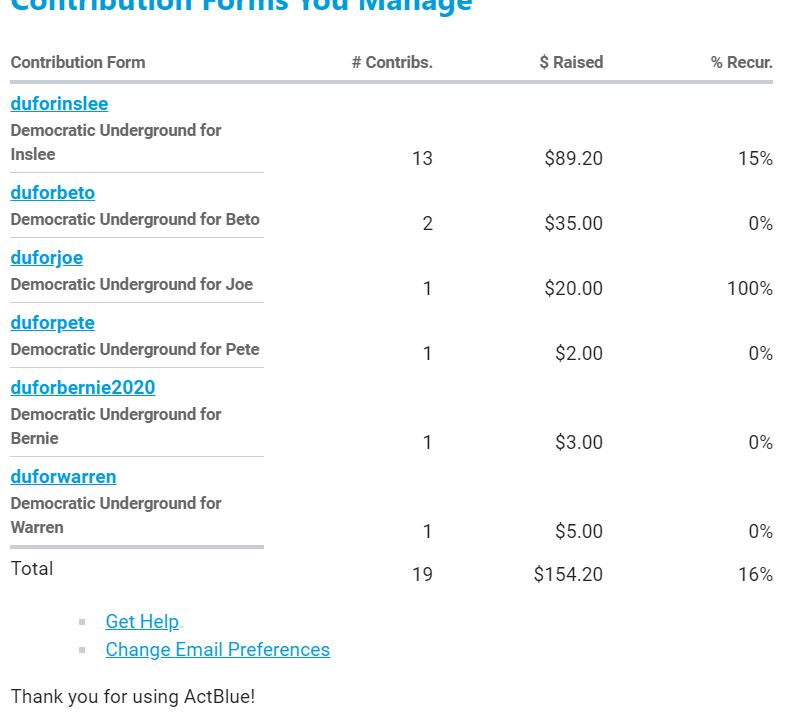Click the 'Democratic Underground for Pete' description
The image size is (785, 716).
click(135, 350)
